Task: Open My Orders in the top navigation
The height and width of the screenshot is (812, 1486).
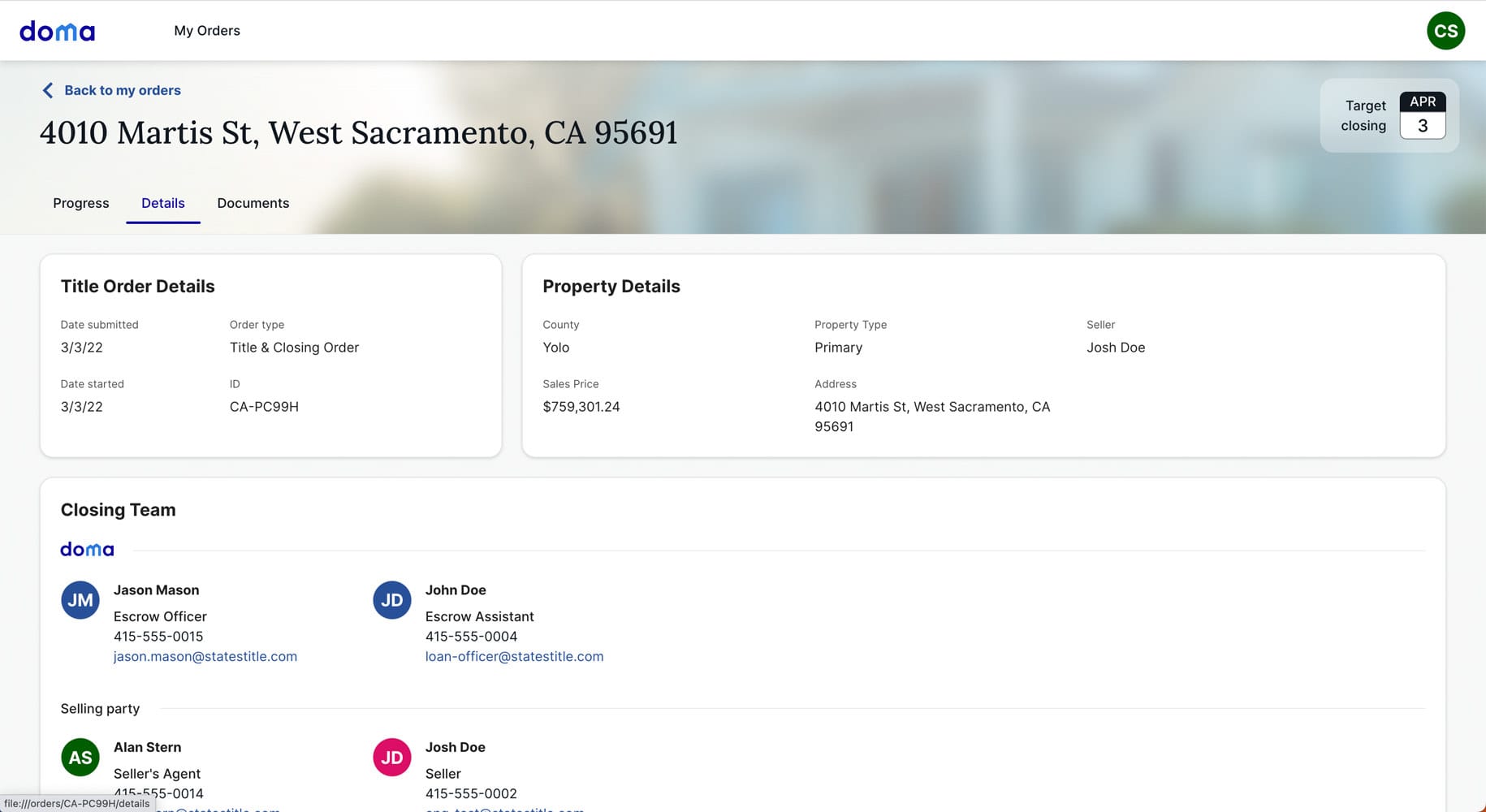Action: [207, 31]
